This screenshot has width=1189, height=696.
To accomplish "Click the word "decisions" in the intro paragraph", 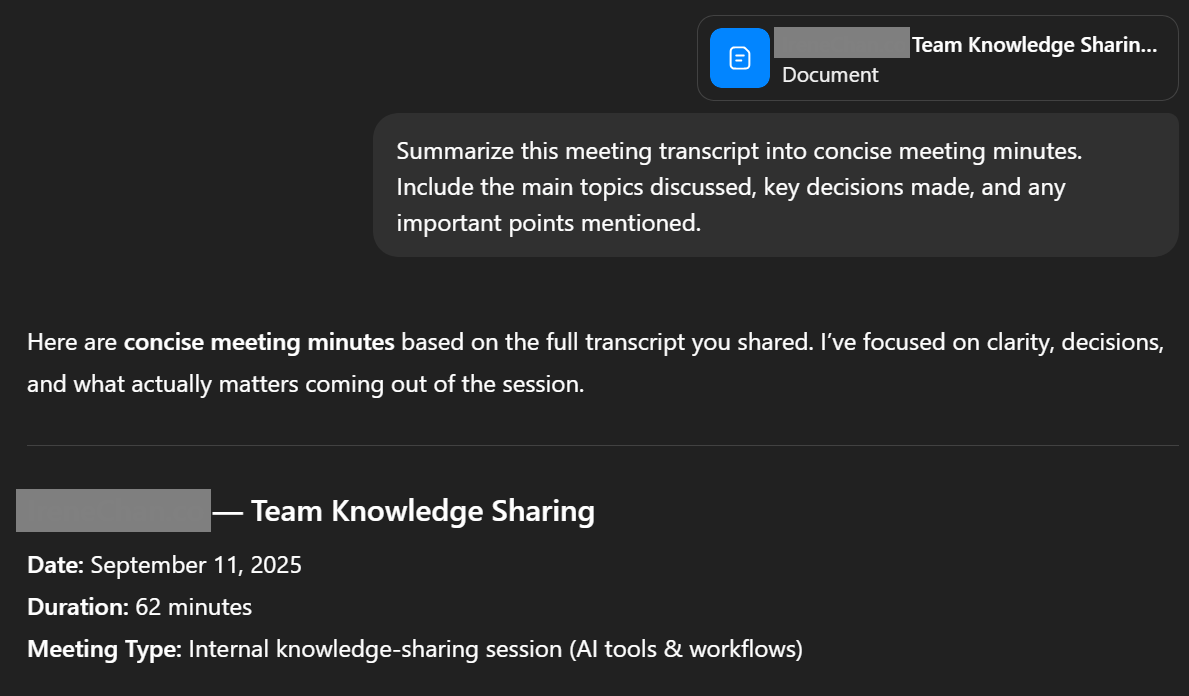I will [1113, 341].
